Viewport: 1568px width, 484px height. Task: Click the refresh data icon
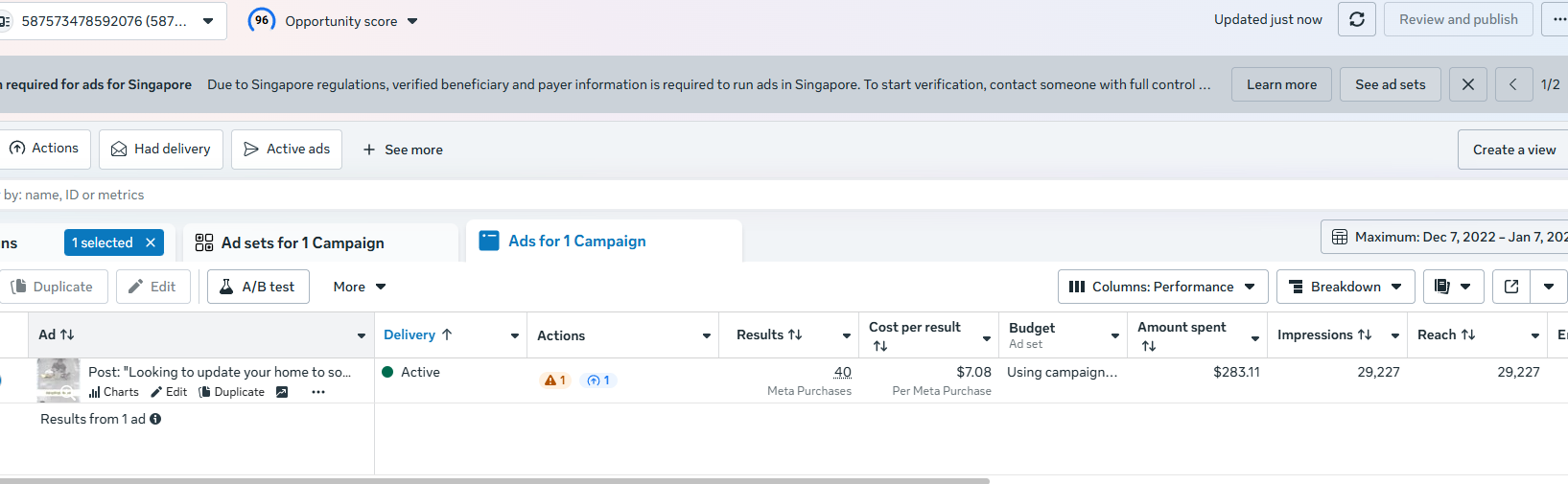[x=1357, y=19]
